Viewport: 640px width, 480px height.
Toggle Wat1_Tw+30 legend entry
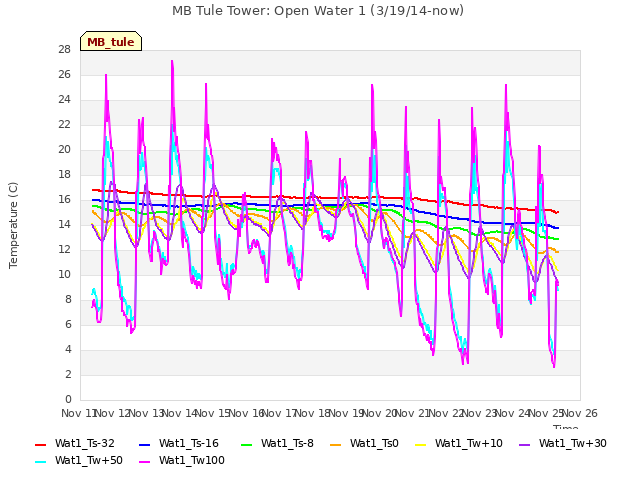[x=562, y=444]
